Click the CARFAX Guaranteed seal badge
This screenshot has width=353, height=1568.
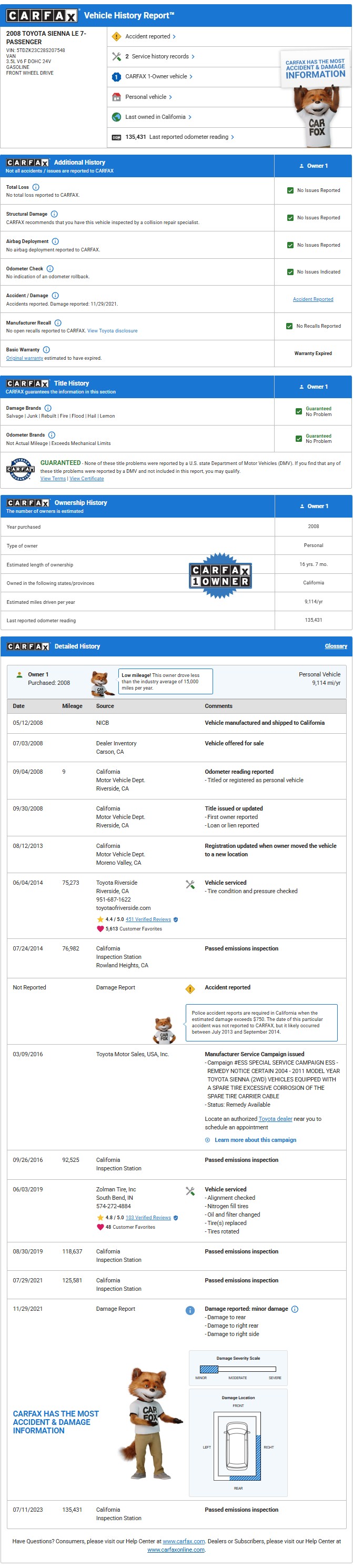pyautogui.click(x=20, y=469)
